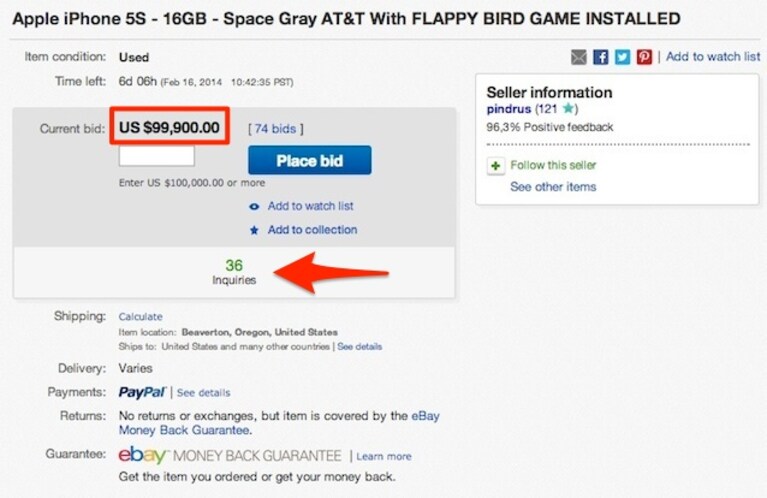Click the Place bid button

310,160
